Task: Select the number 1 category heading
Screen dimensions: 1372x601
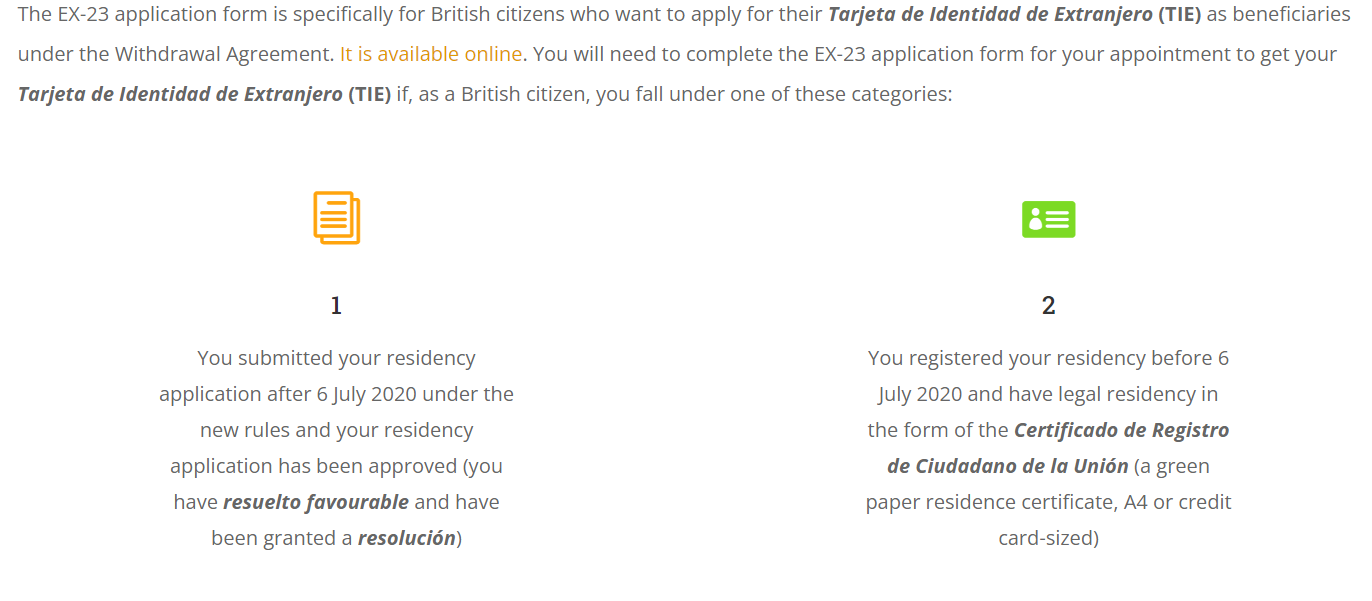Action: [x=336, y=305]
